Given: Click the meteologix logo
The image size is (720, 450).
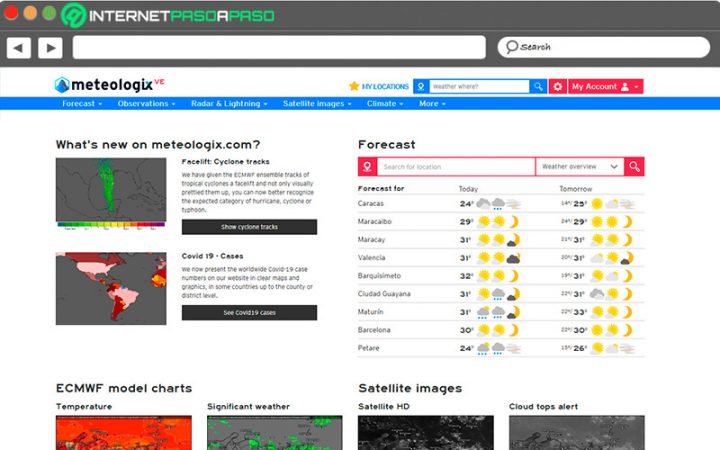Looking at the screenshot, I should pyautogui.click(x=109, y=84).
